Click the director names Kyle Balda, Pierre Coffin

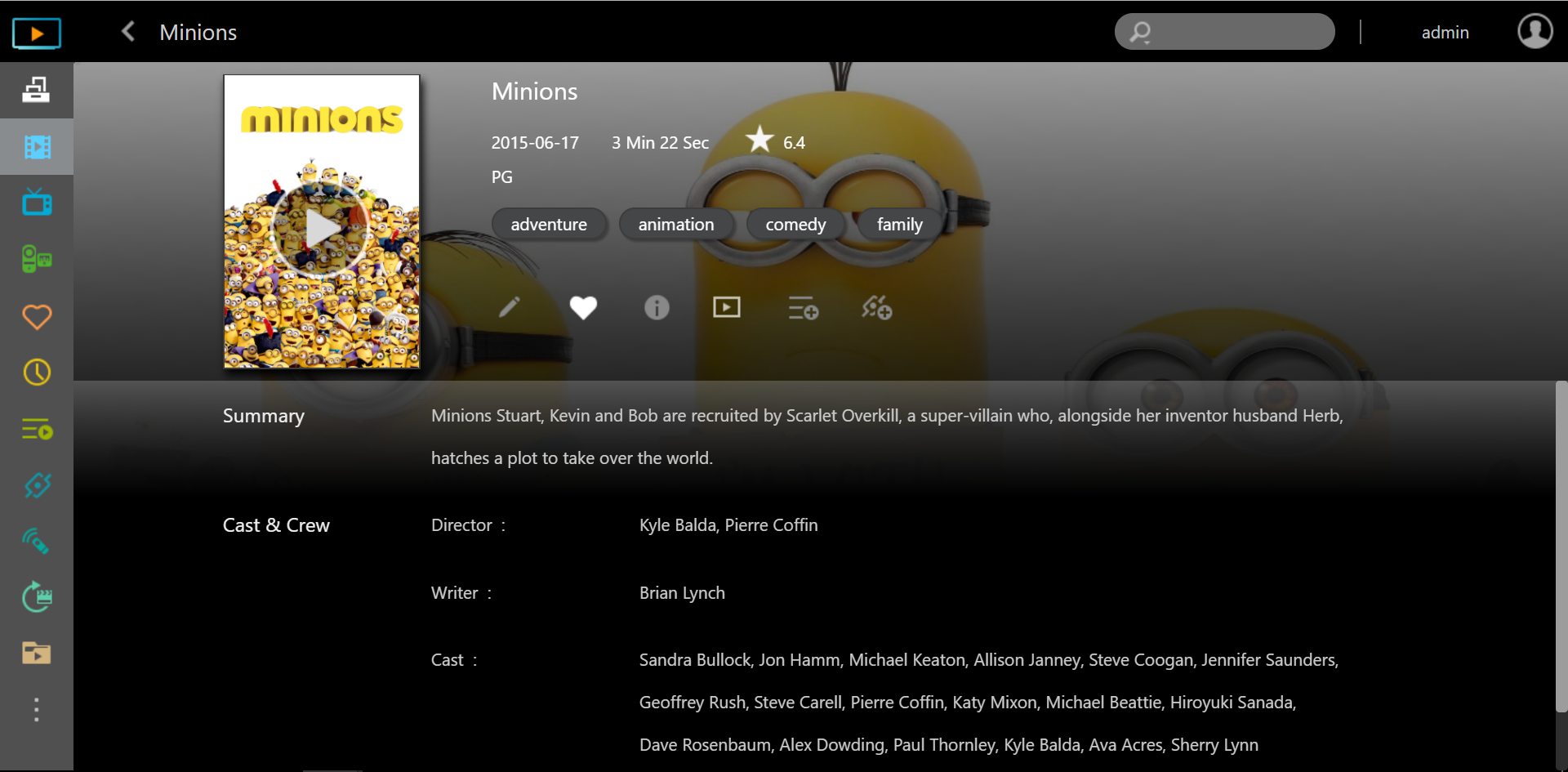tap(728, 525)
